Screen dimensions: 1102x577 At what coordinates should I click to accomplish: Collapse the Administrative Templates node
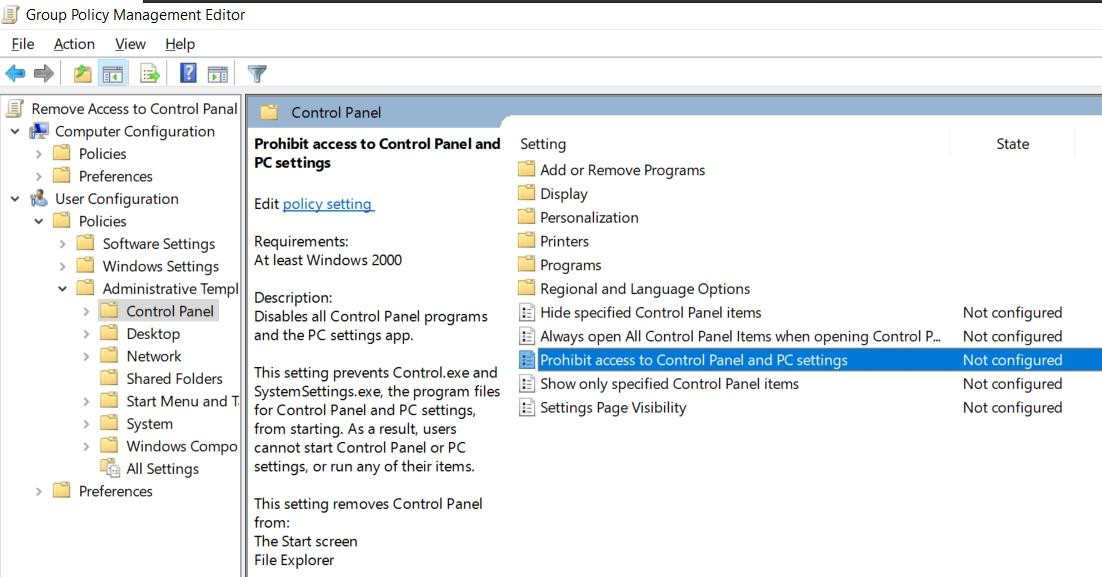(x=63, y=289)
